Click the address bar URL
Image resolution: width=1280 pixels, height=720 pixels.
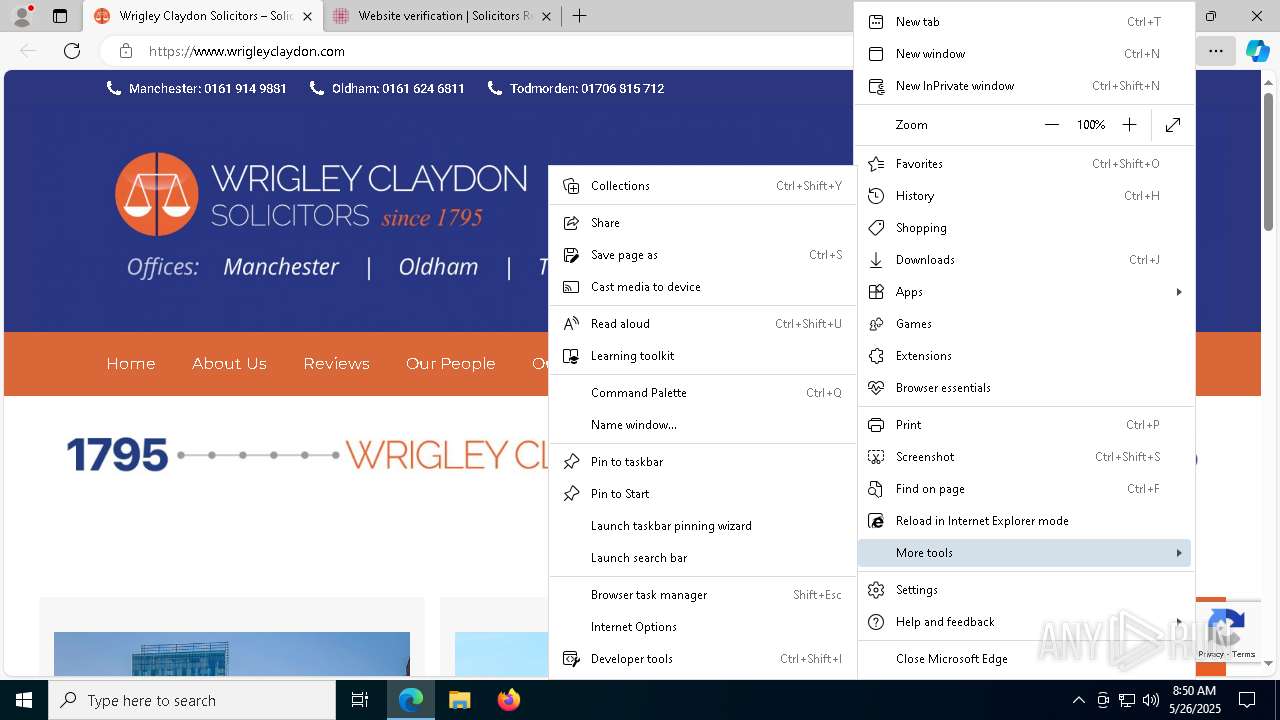[x=247, y=51]
